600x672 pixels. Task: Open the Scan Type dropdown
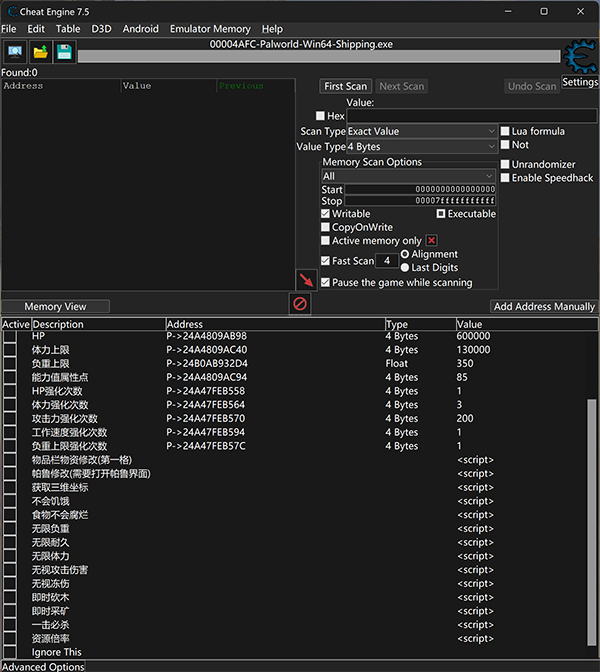pyautogui.click(x=422, y=131)
